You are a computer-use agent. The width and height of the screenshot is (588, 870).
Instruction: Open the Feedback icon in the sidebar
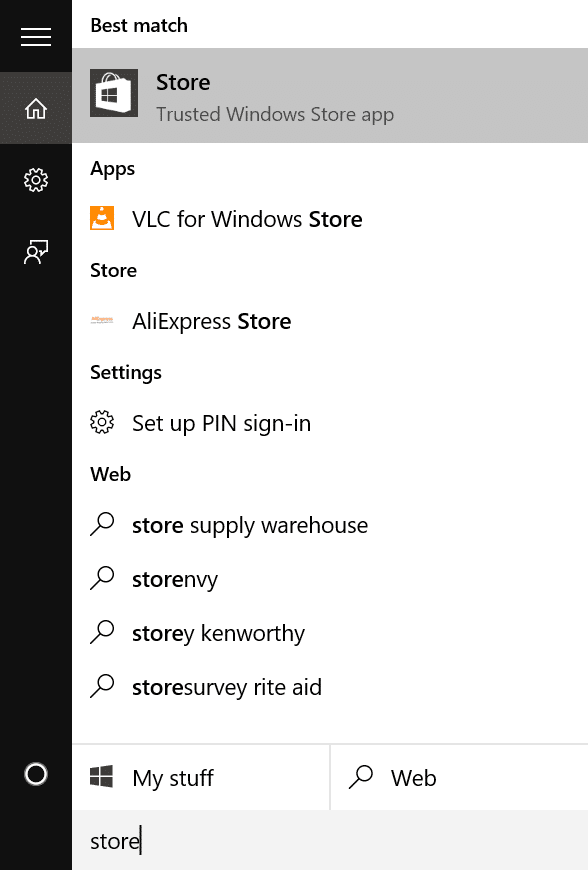coord(36,251)
